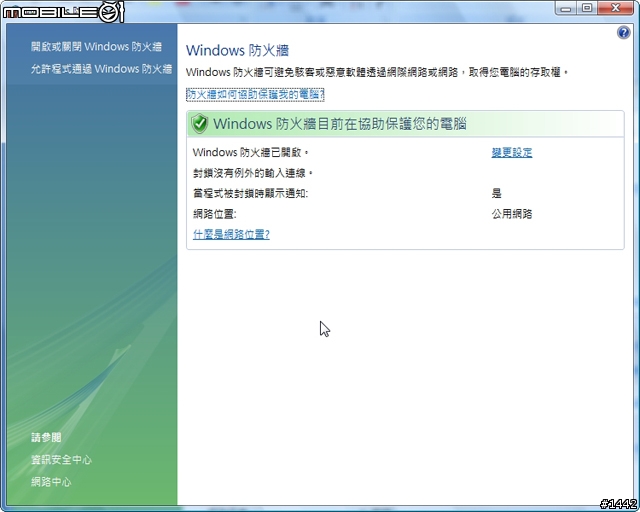The image size is (640, 512).
Task: Open the blue help question mark icon
Action: [623, 32]
